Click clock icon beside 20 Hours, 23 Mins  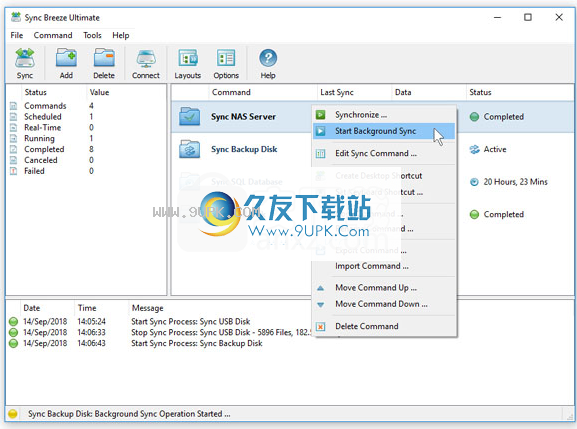click(x=474, y=182)
